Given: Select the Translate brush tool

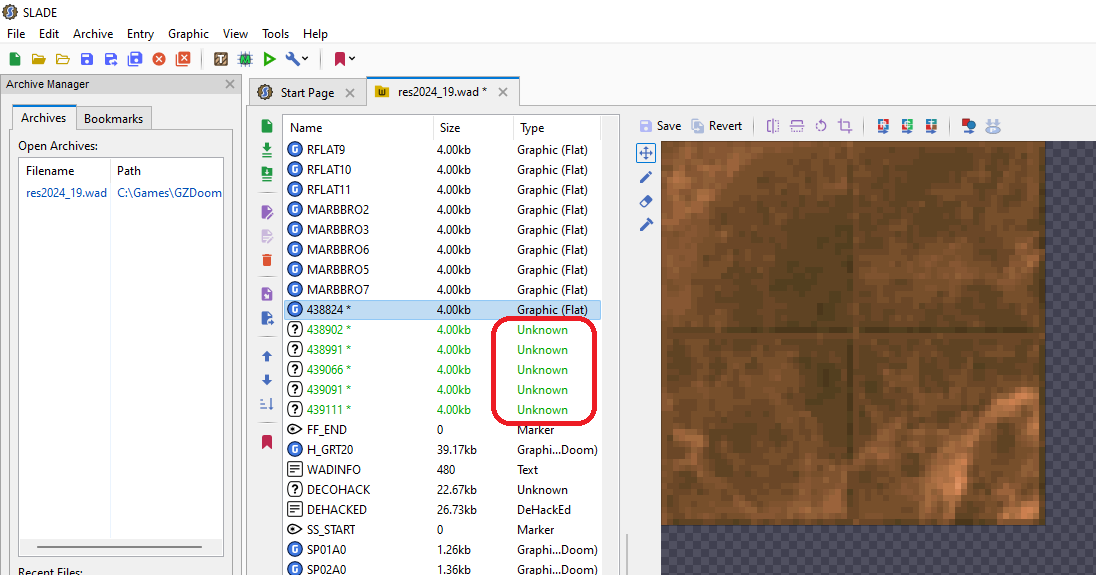Looking at the screenshot, I should click(x=646, y=225).
